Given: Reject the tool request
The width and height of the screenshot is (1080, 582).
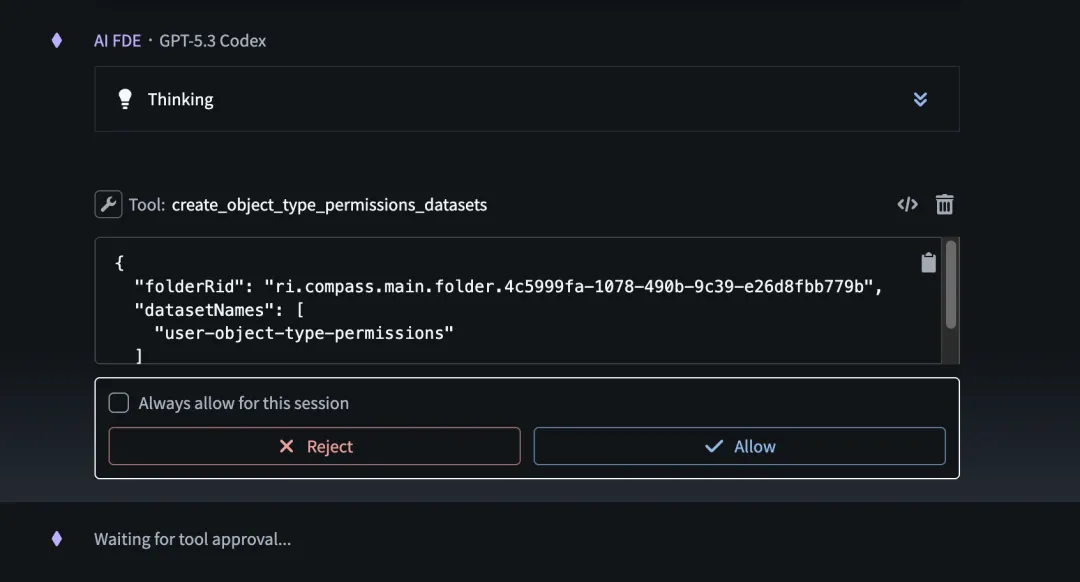Looking at the screenshot, I should [314, 446].
